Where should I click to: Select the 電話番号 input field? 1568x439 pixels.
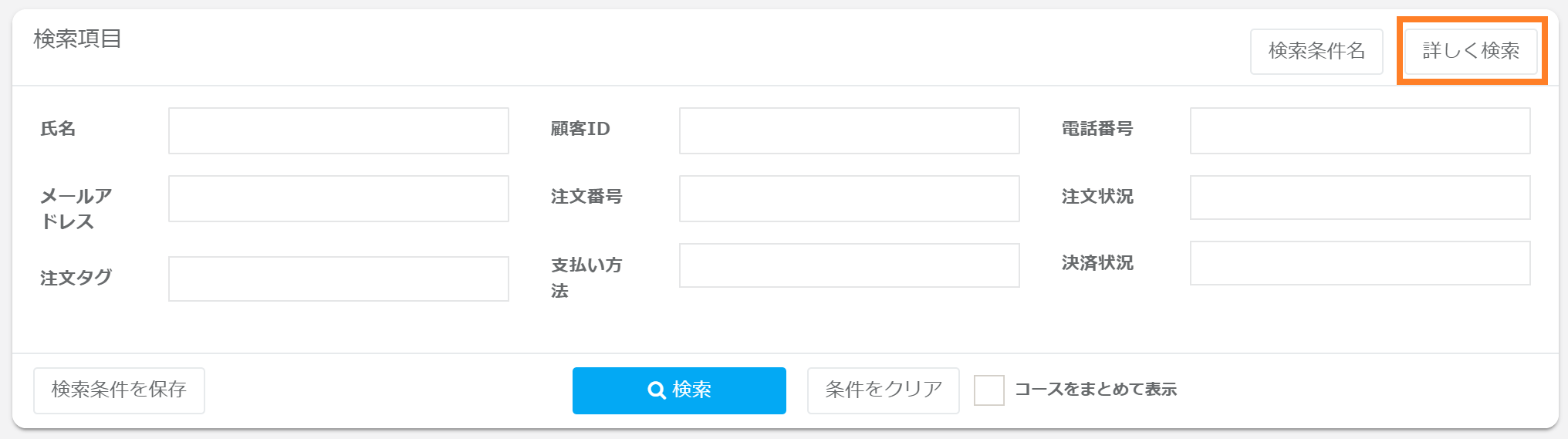pyautogui.click(x=1360, y=130)
